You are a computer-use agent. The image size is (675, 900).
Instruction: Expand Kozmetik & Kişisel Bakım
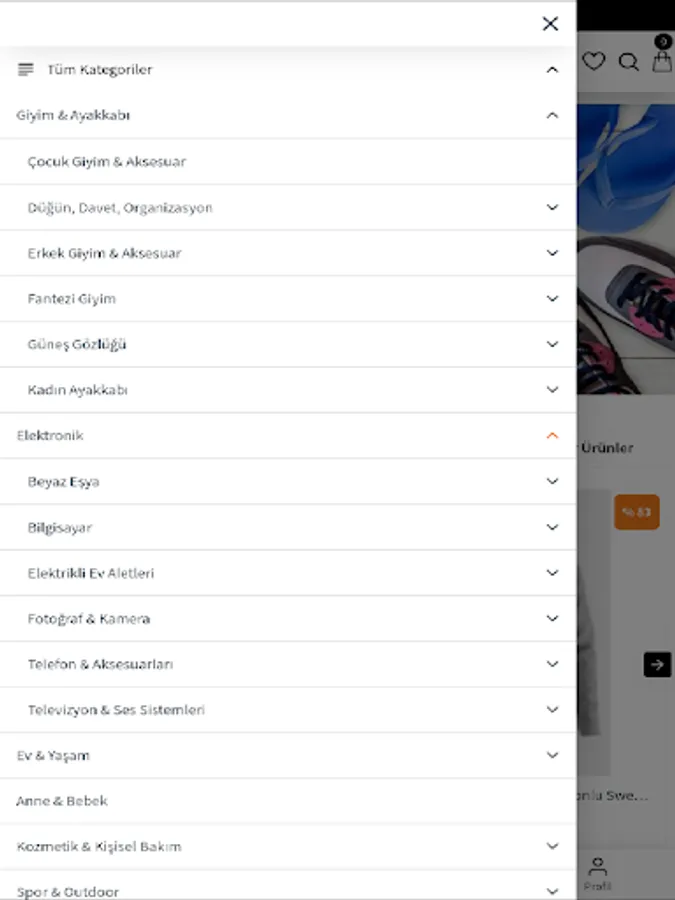[552, 846]
